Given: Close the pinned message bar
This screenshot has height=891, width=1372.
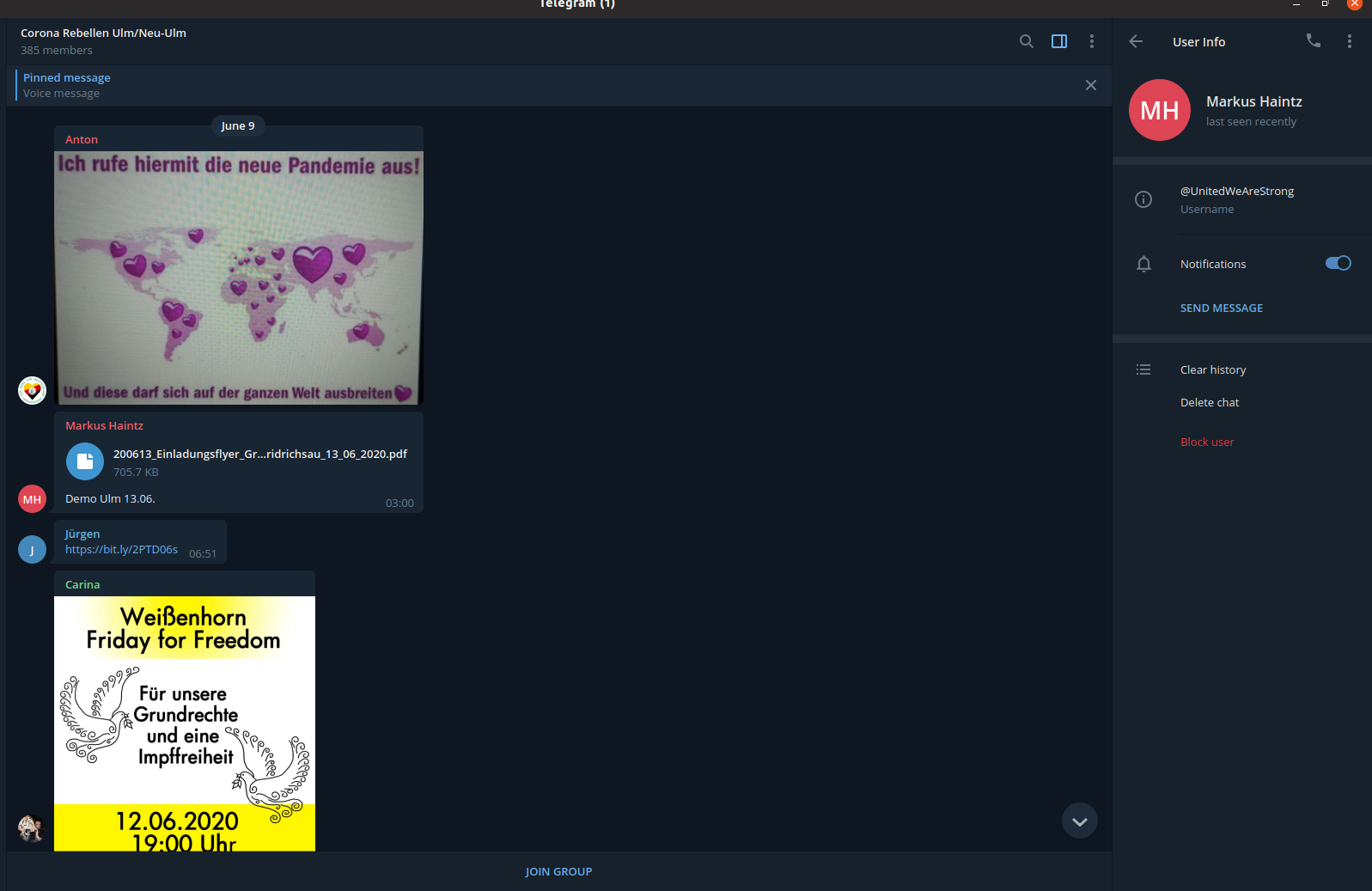Looking at the screenshot, I should coord(1090,85).
